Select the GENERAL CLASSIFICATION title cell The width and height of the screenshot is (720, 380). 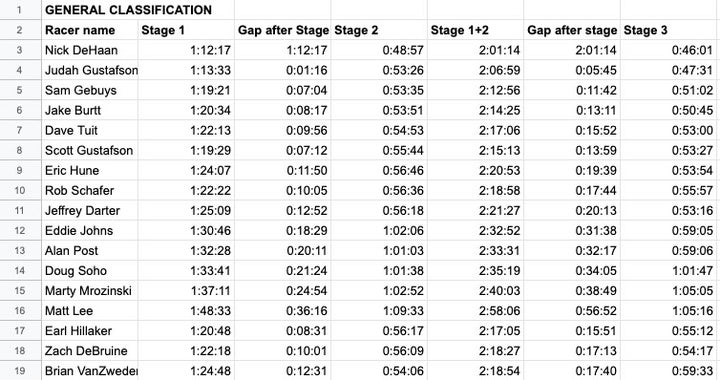pyautogui.click(x=138, y=10)
